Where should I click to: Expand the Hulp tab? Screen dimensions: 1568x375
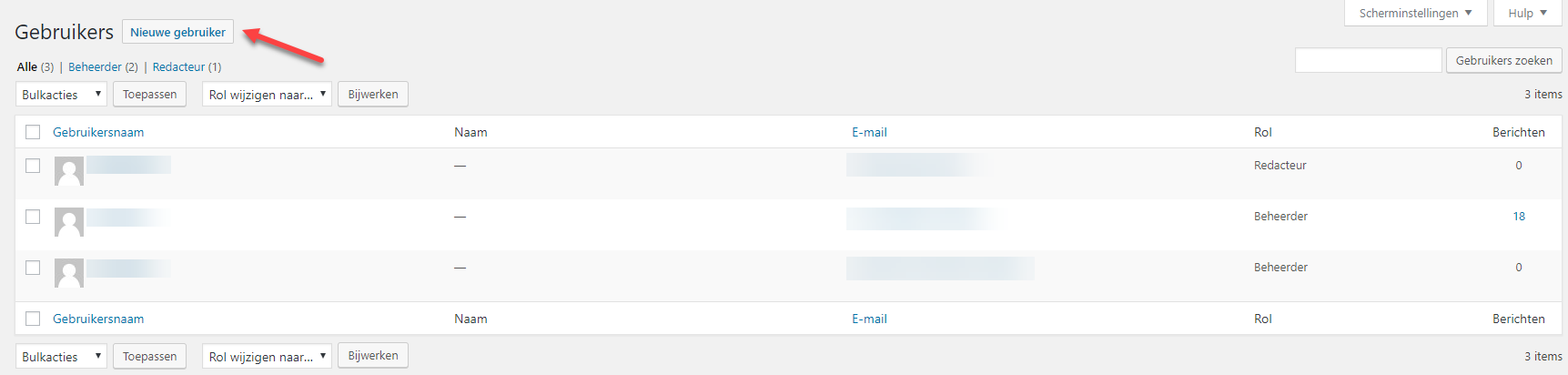click(x=1527, y=13)
